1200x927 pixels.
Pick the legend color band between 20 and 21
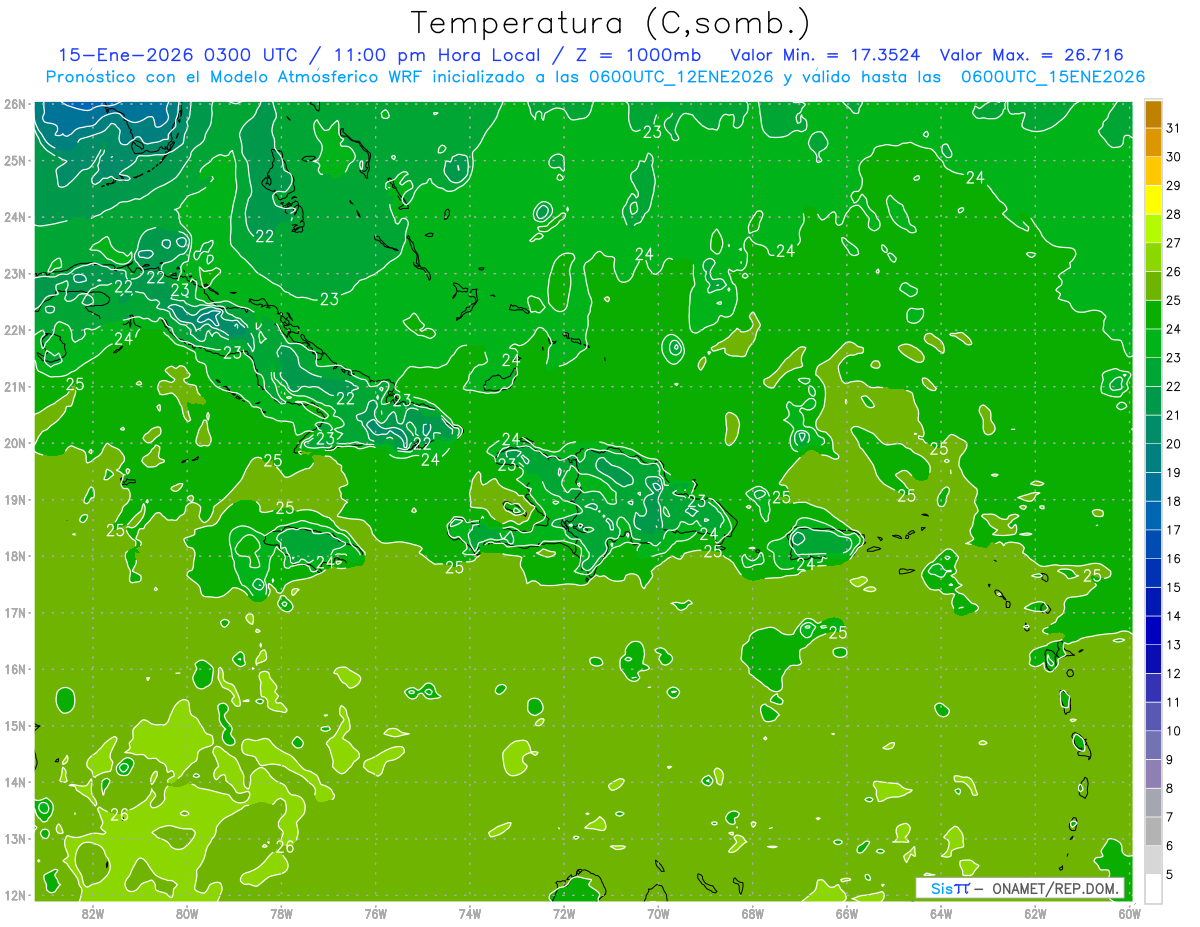click(1153, 430)
